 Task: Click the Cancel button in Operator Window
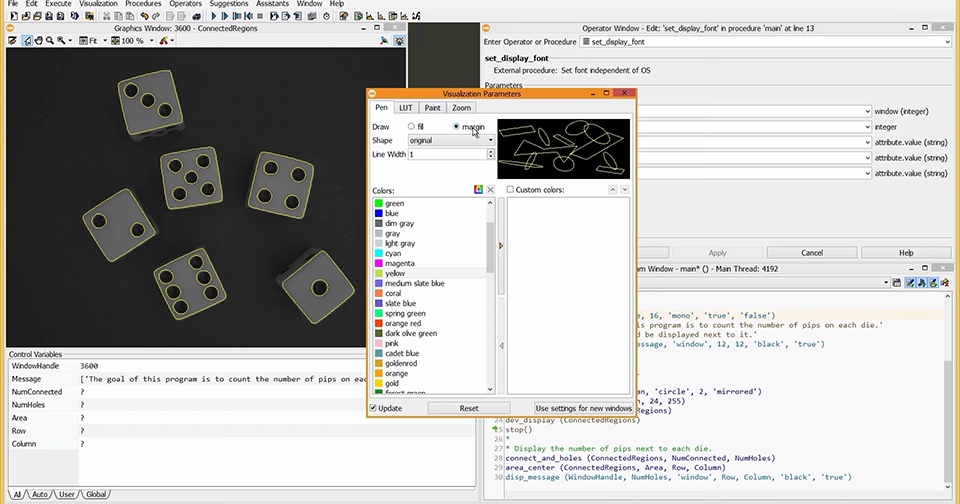[x=812, y=253]
